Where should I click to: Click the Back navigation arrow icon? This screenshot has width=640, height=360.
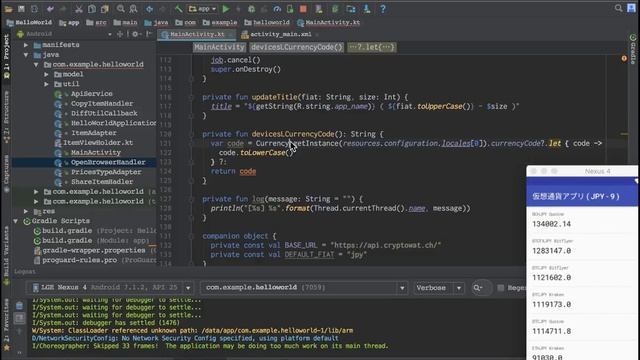(x=149, y=9)
